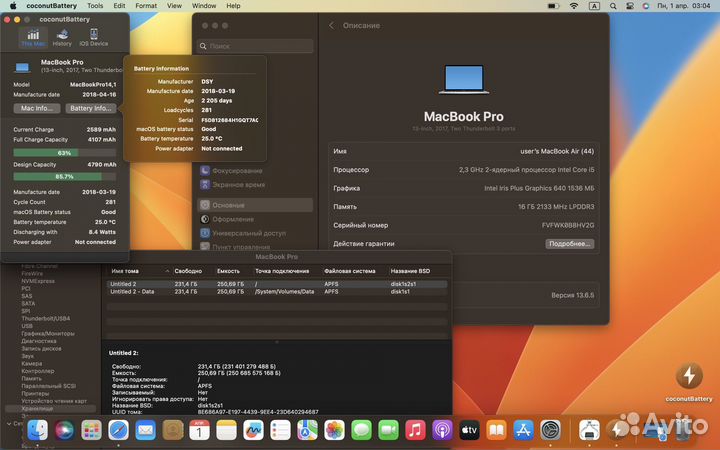Open Notes from the dock
This screenshot has width=720, height=450.
pyautogui.click(x=226, y=430)
